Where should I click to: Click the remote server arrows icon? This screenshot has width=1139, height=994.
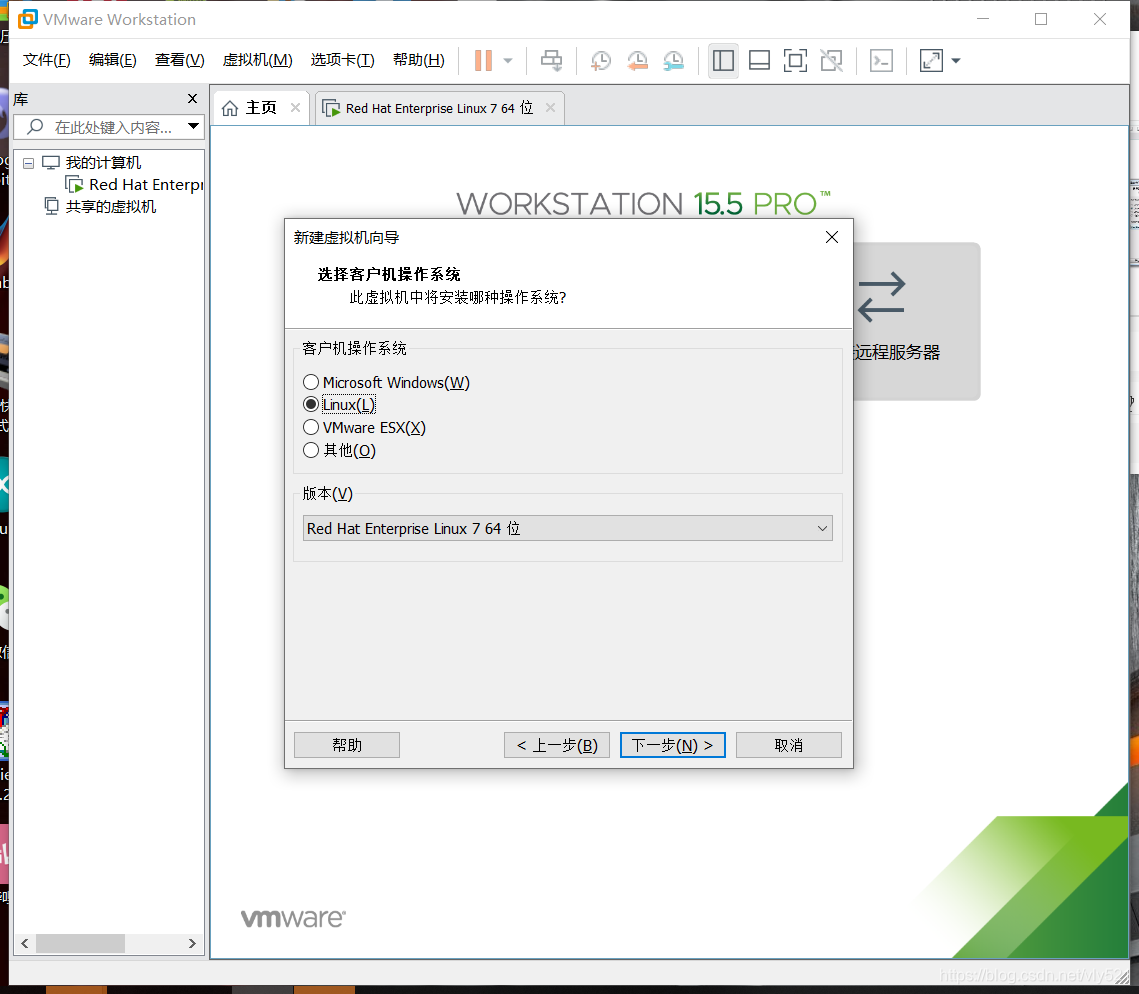[881, 297]
